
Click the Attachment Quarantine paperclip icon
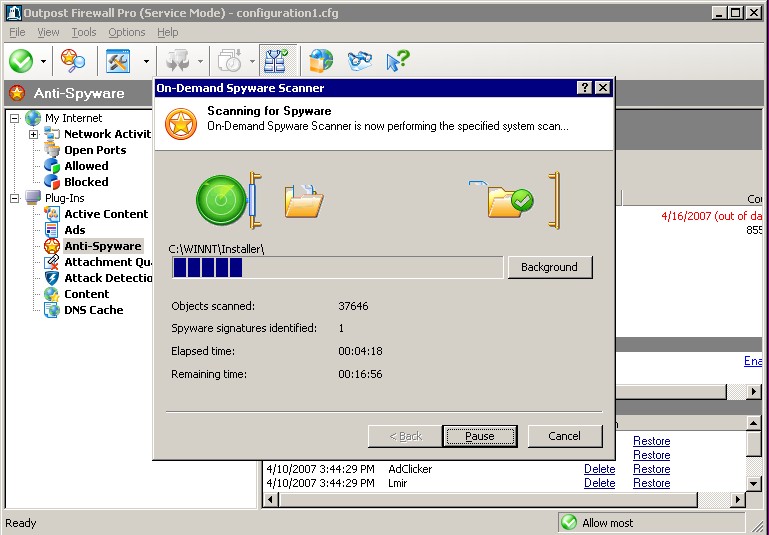point(51,262)
